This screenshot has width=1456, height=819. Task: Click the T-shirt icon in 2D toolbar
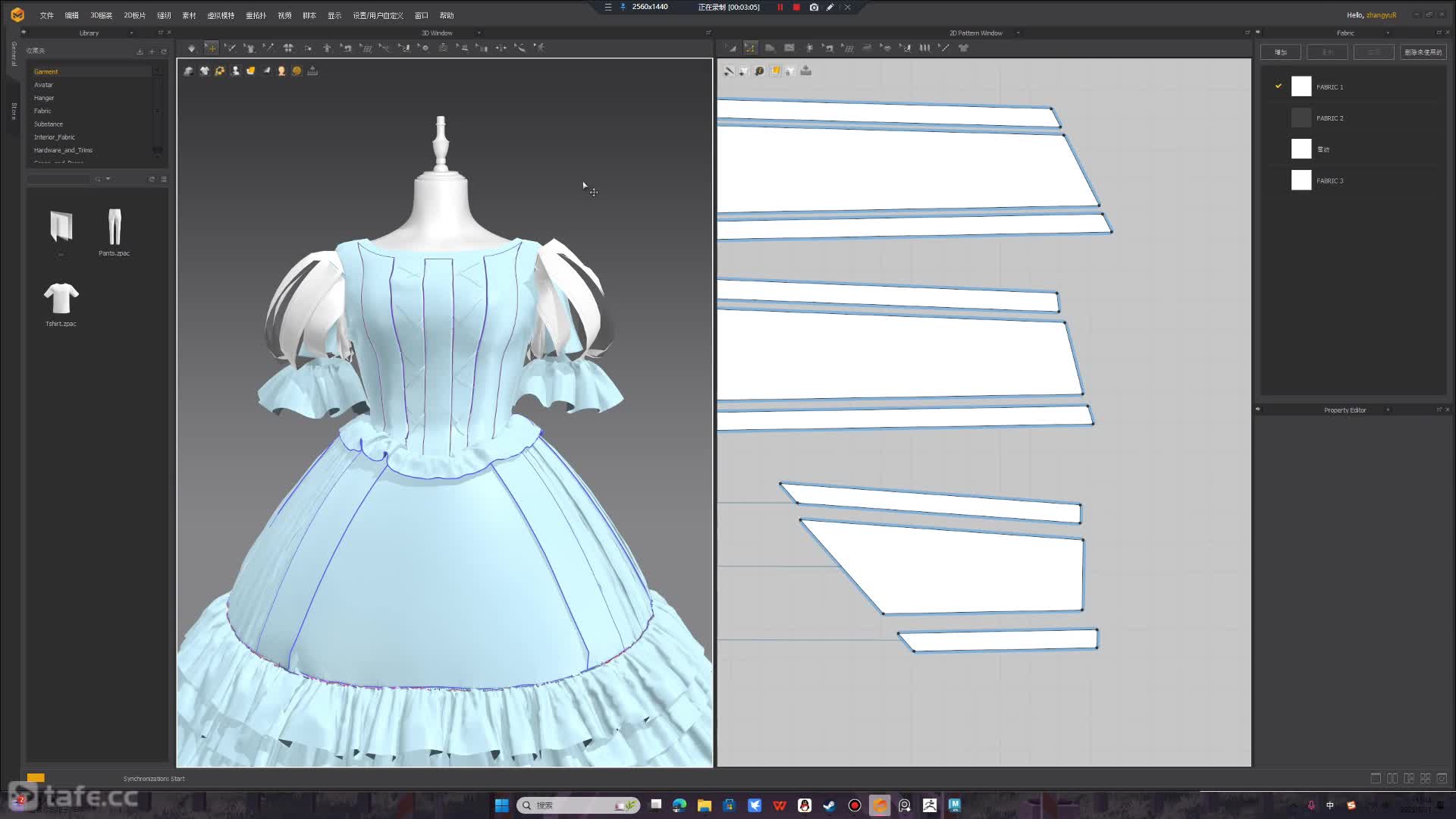[x=964, y=48]
